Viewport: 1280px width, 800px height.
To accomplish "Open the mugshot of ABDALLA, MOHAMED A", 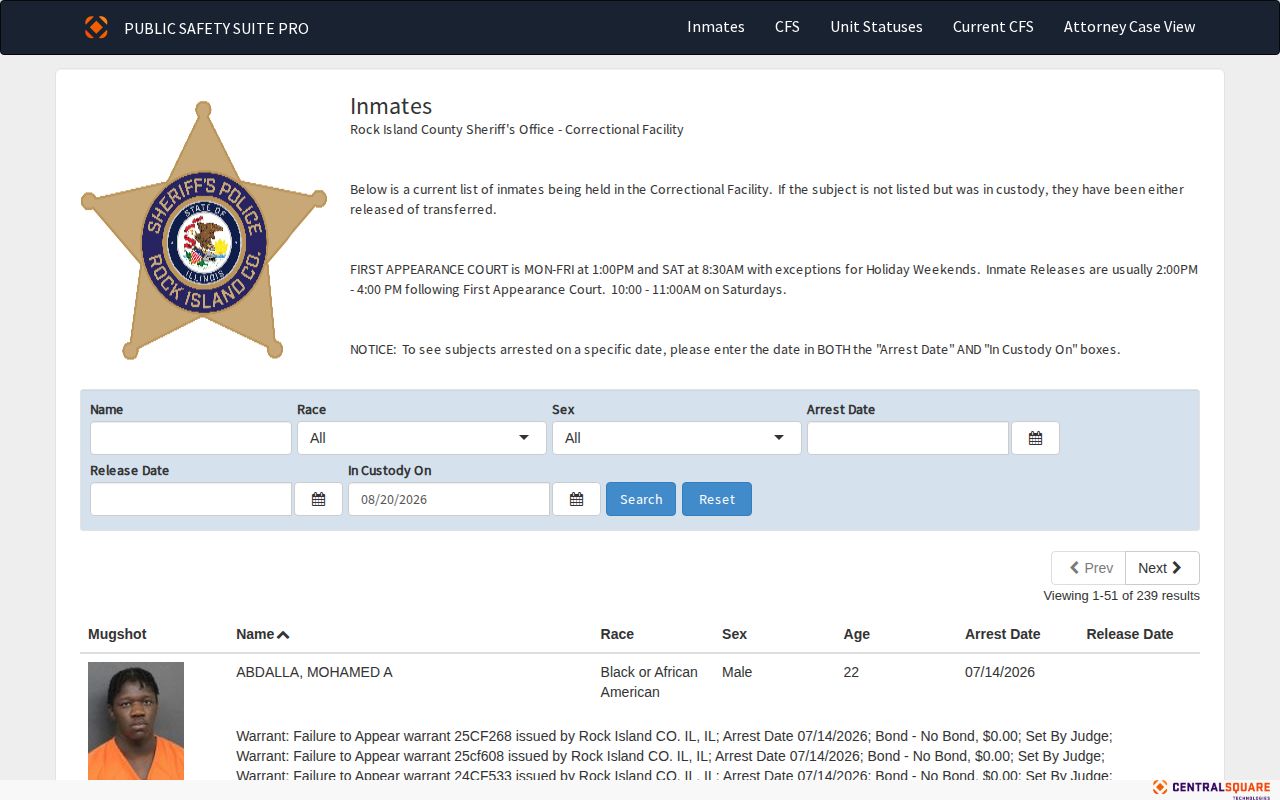I will click(x=136, y=721).
